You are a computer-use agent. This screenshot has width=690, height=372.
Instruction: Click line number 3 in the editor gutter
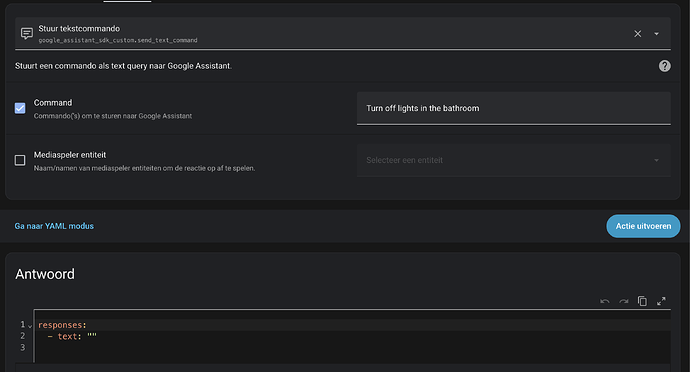tap(23, 347)
